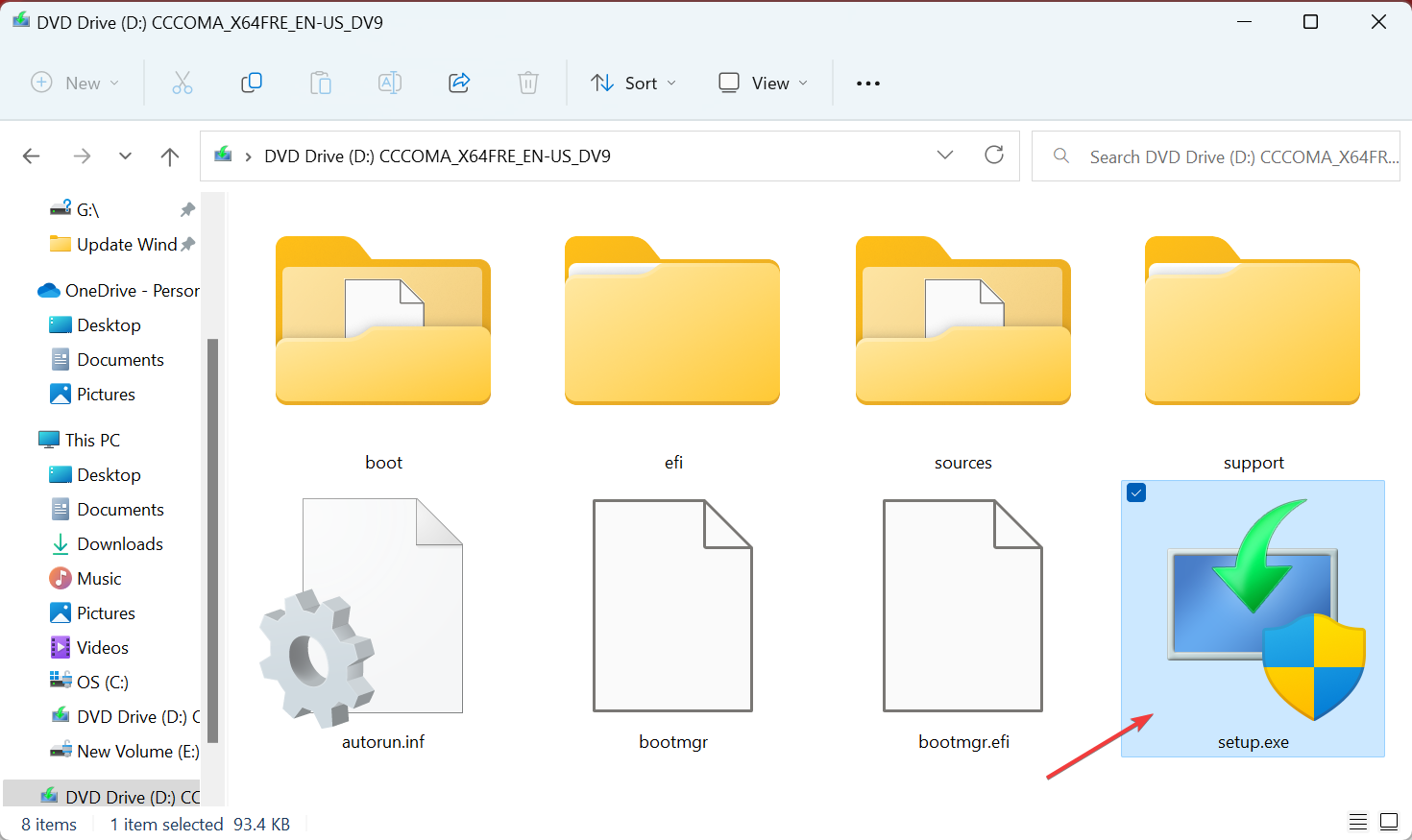Screen dimensions: 1412x840
Task: Select OneDrive - Personal in sidebar
Action: coord(117,290)
